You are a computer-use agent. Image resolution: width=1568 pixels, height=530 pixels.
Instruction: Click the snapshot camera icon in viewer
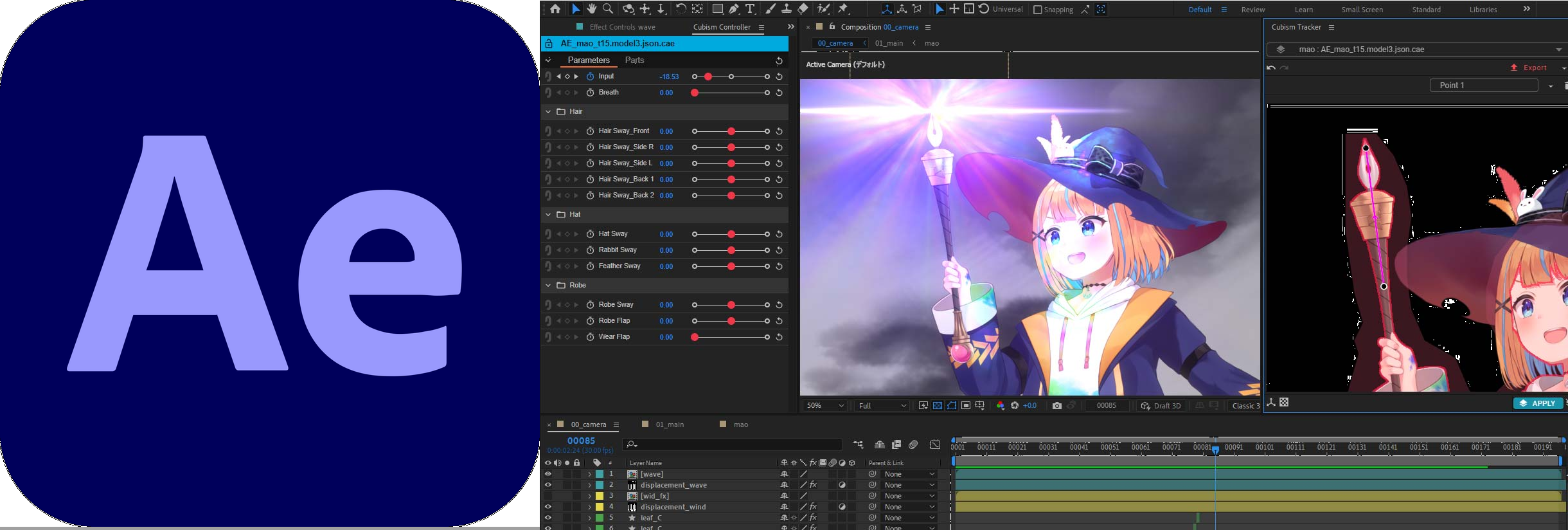pos(1057,406)
